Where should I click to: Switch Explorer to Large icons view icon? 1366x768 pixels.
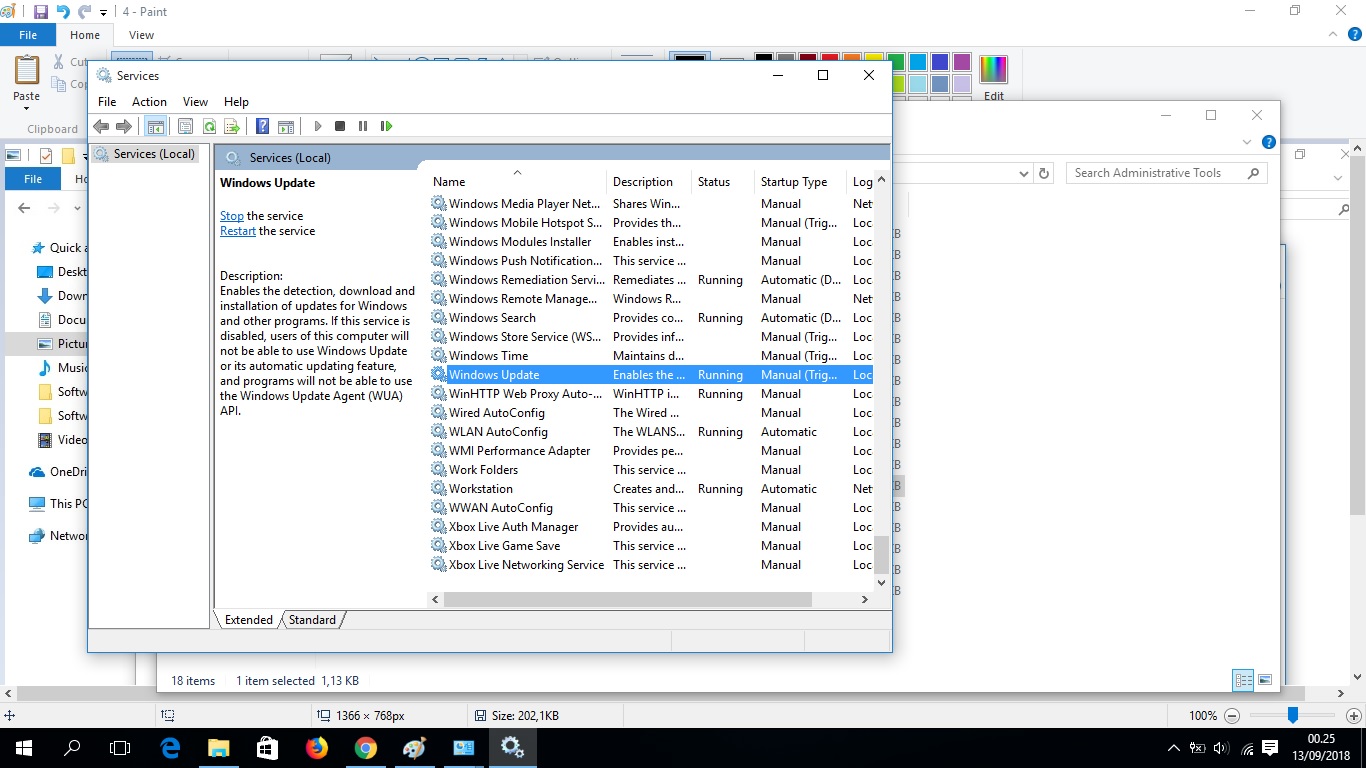[1265, 680]
